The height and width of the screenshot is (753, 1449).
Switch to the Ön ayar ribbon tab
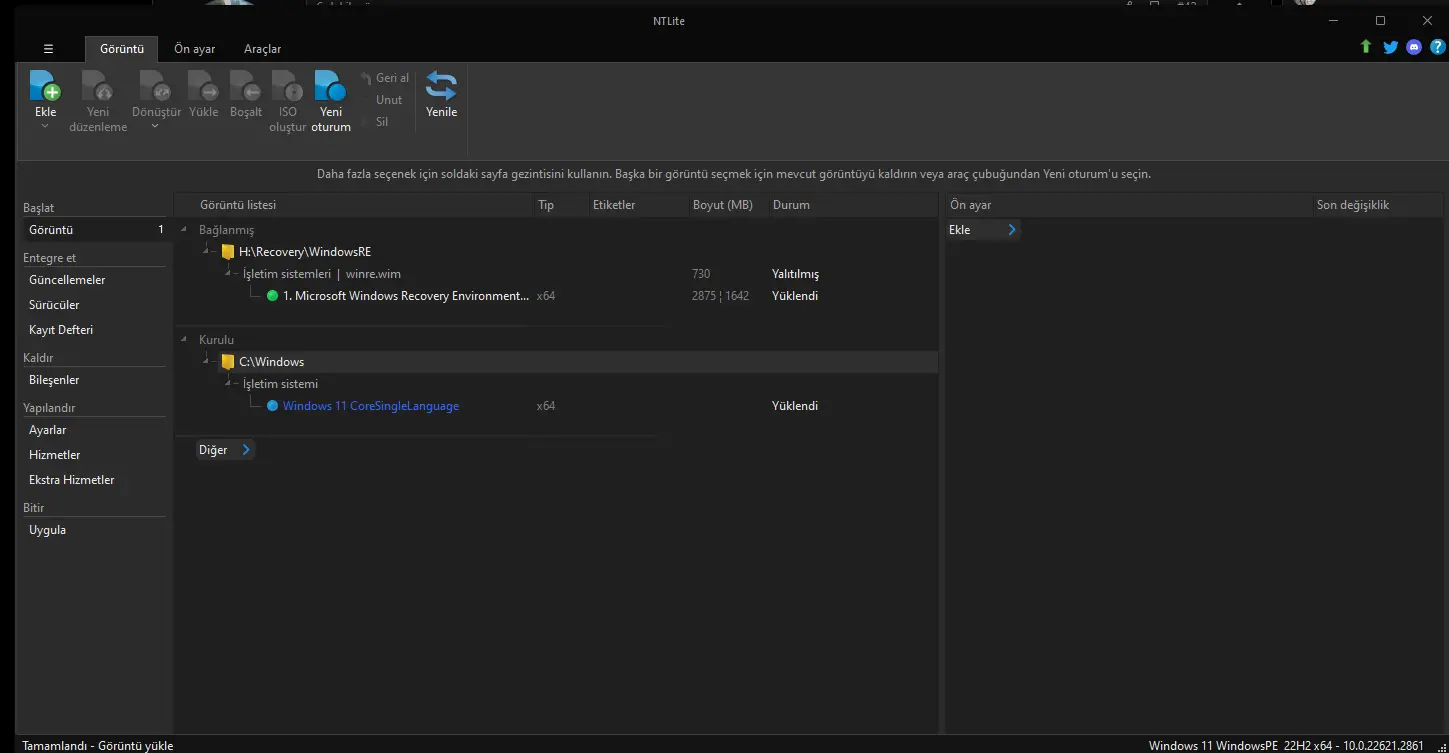pyautogui.click(x=195, y=49)
